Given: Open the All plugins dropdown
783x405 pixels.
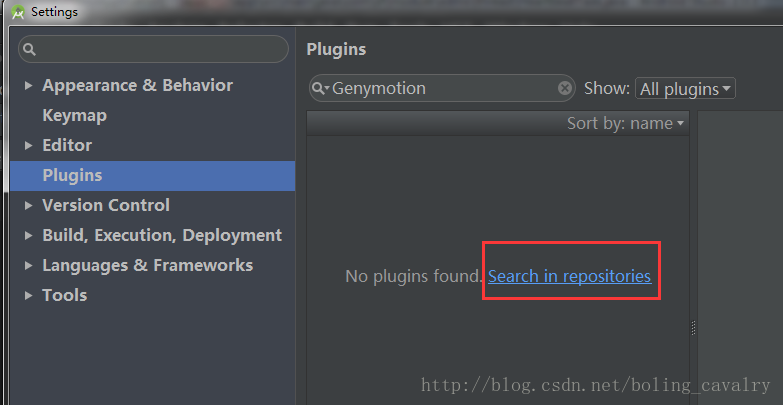Looking at the screenshot, I should [x=685, y=89].
